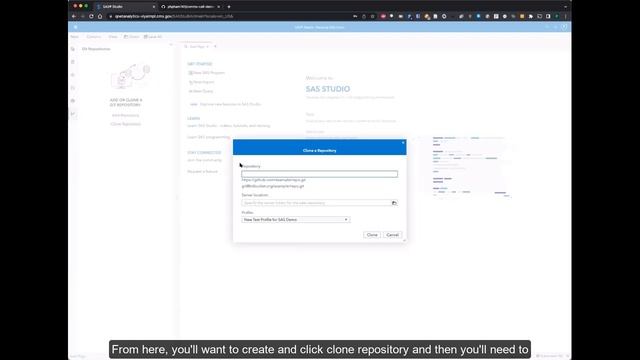Open the Libraries pane icon in sidebar
640x360 pixels.
tap(73, 101)
